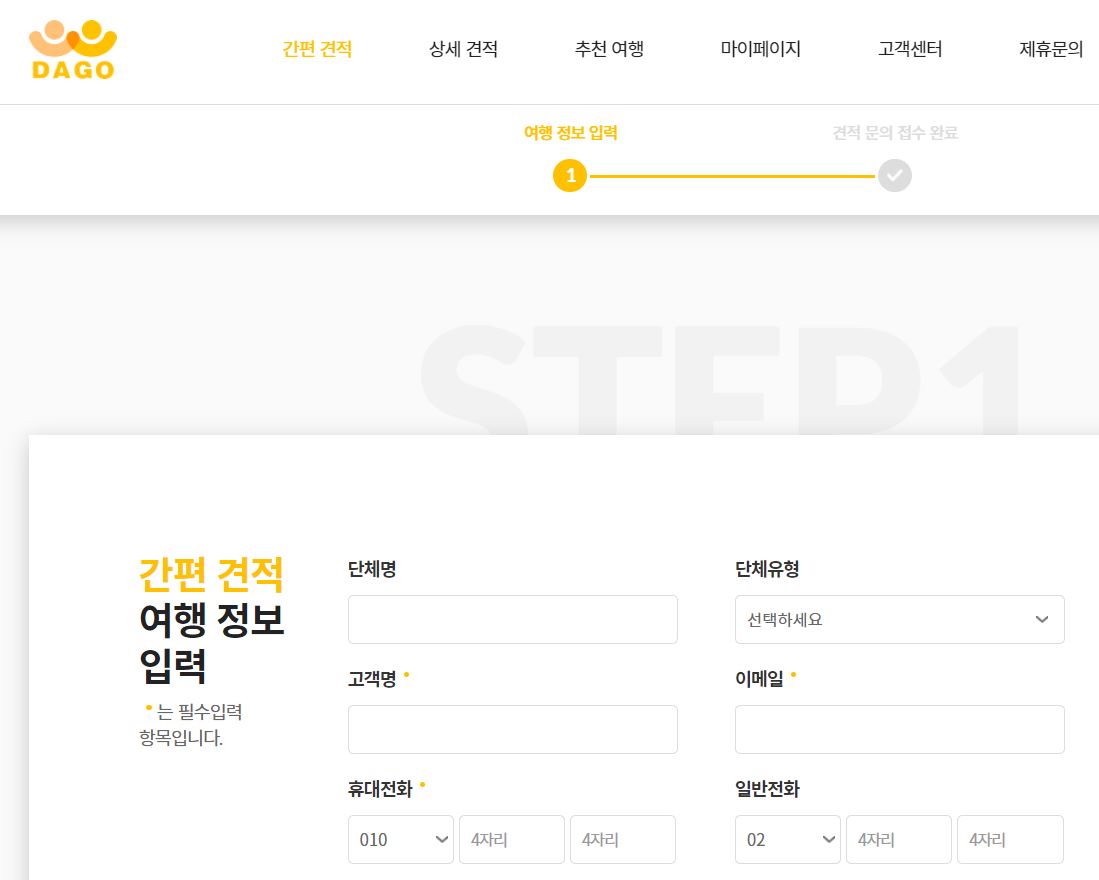Open 마이페이지 menu item
The height and width of the screenshot is (880, 1099).
(x=760, y=49)
